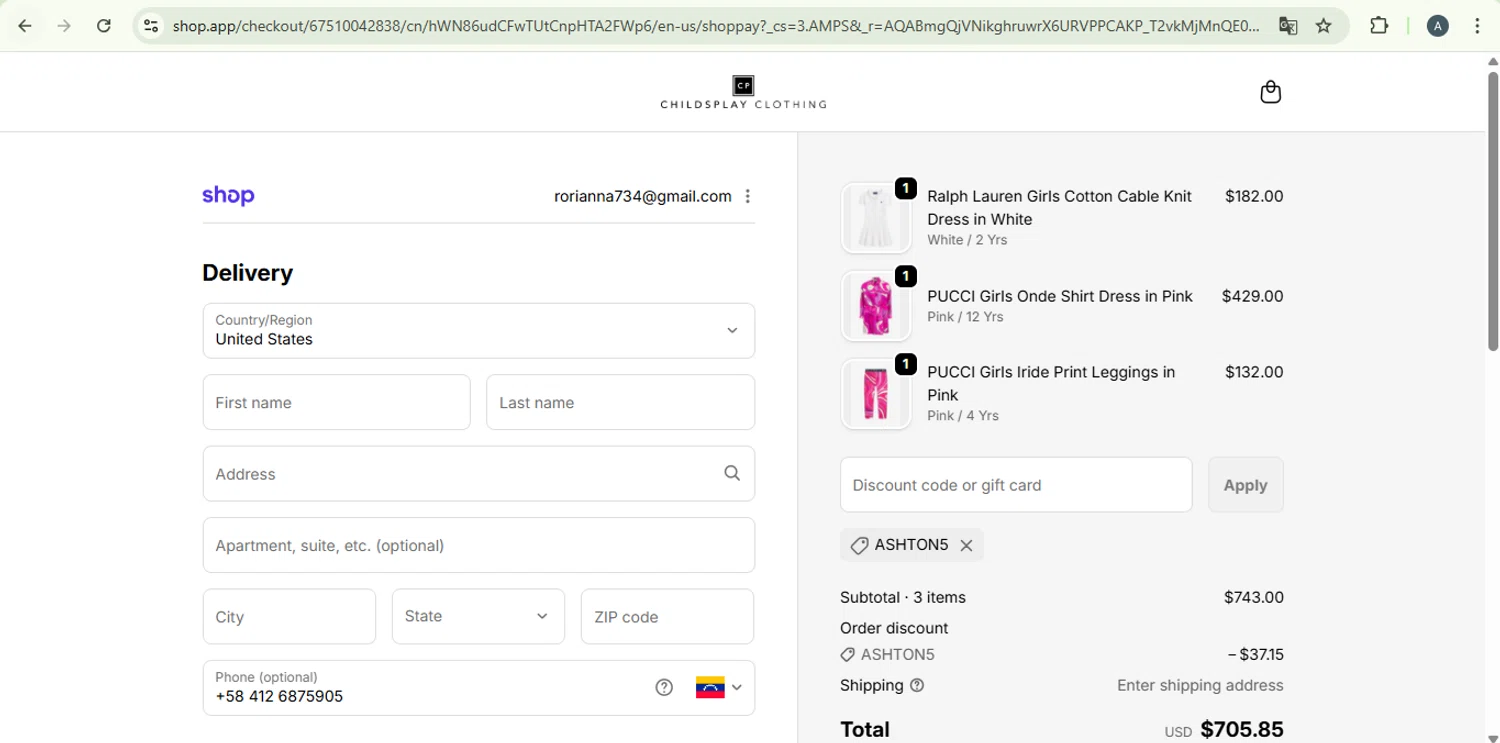Remove the ASHTON5 discount code
This screenshot has width=1500, height=743.
(x=966, y=545)
